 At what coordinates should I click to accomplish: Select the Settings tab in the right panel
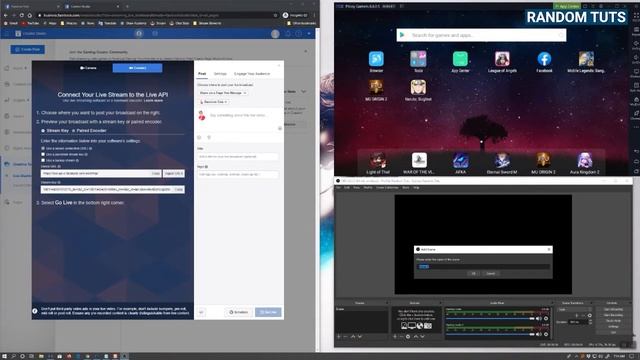click(220, 74)
